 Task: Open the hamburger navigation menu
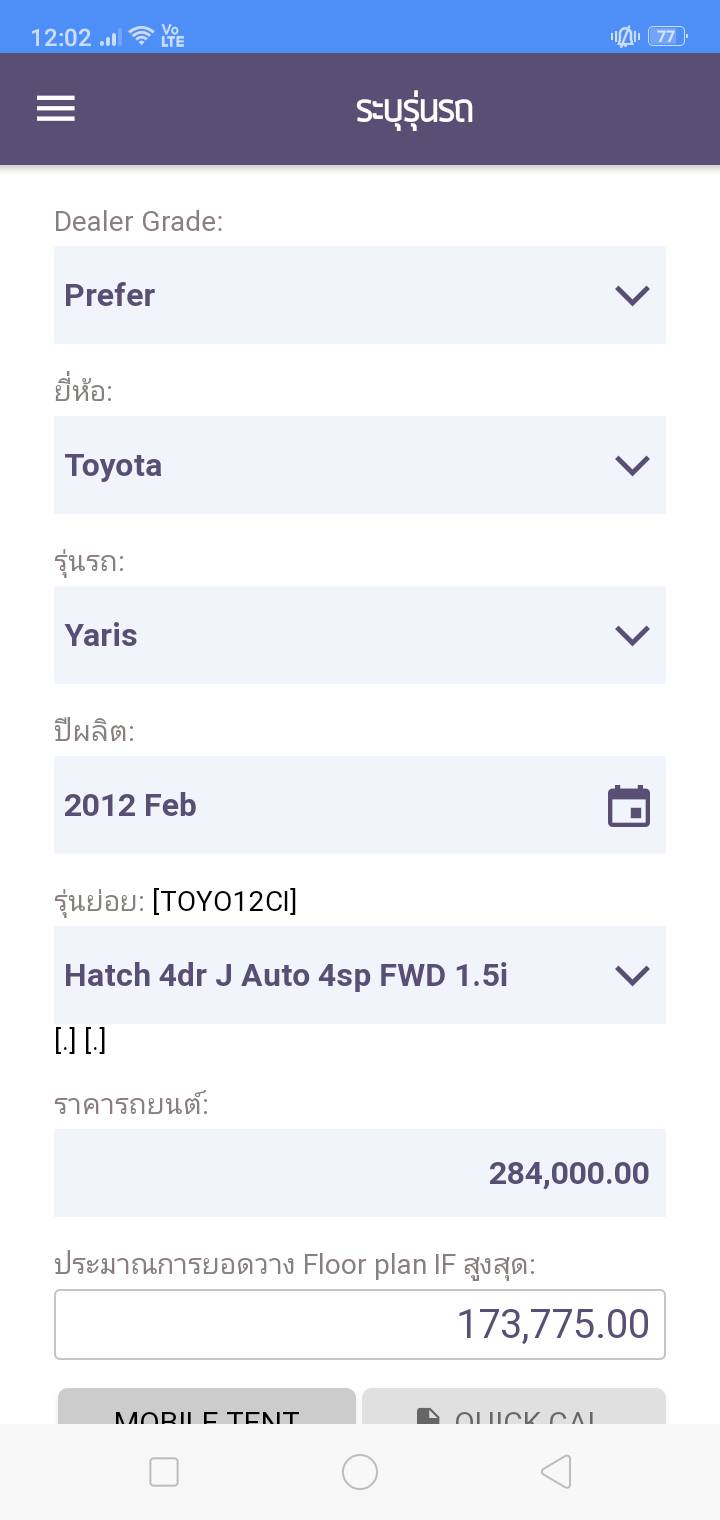(56, 109)
